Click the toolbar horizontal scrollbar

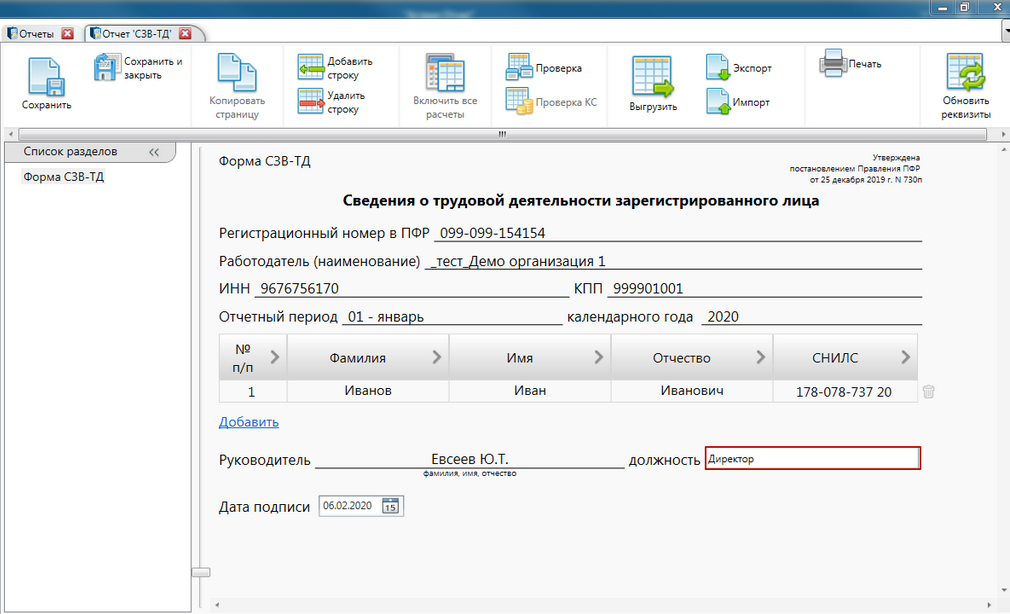[502, 134]
